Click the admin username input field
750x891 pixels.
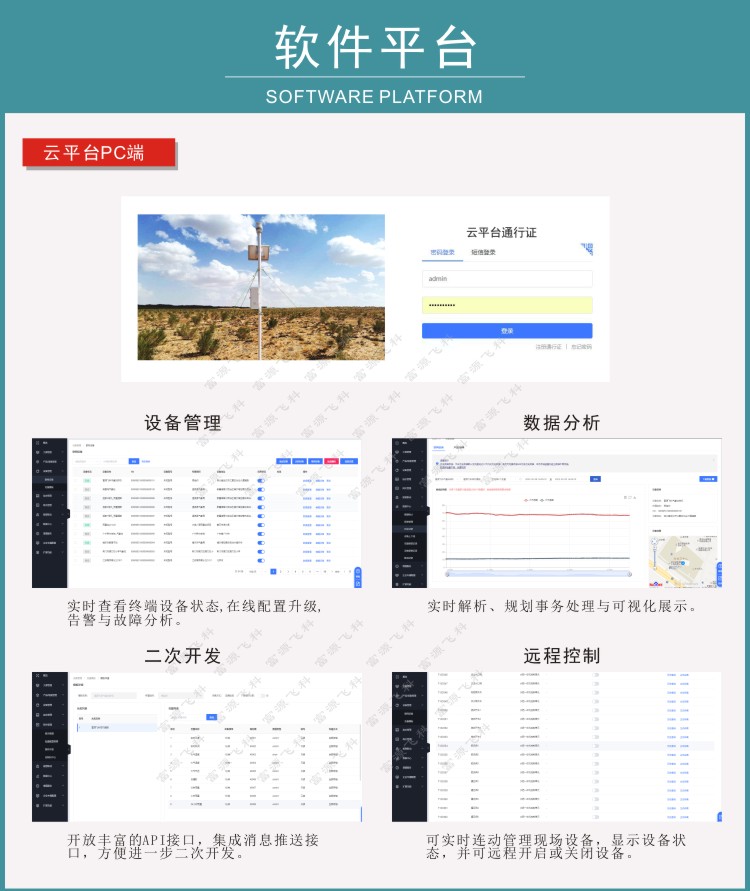506,279
